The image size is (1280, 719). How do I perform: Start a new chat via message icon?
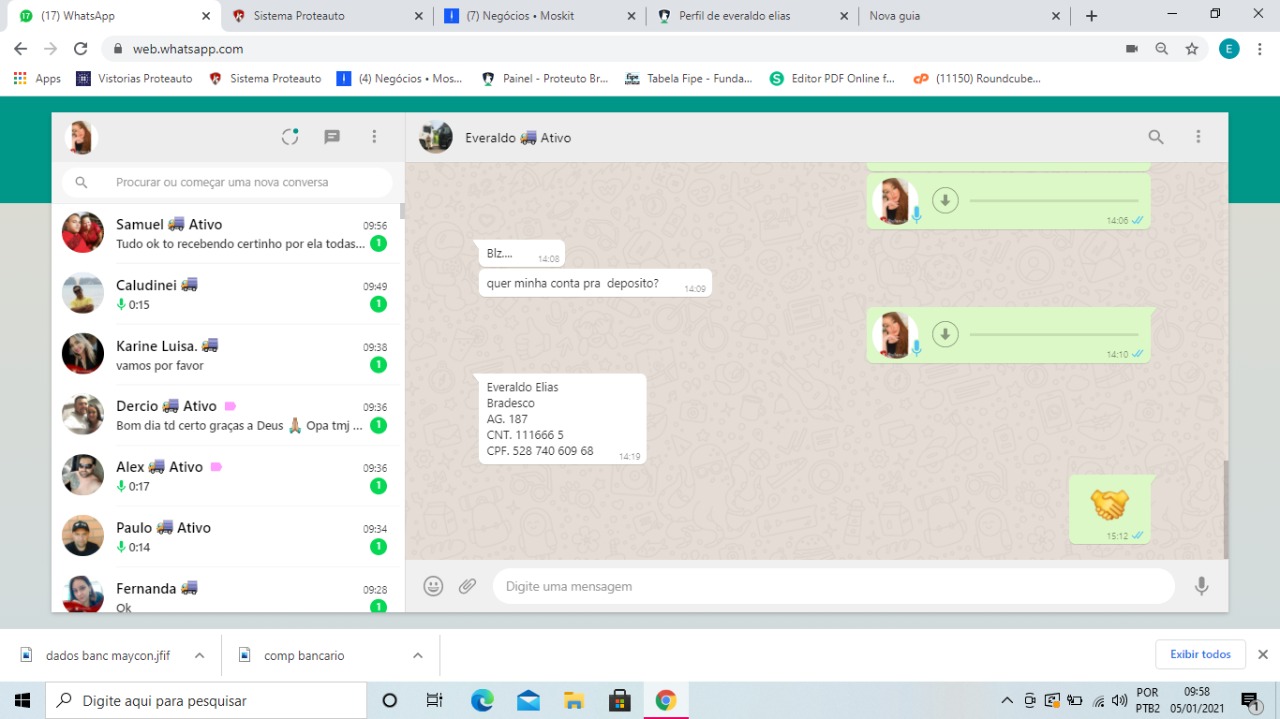[332, 137]
